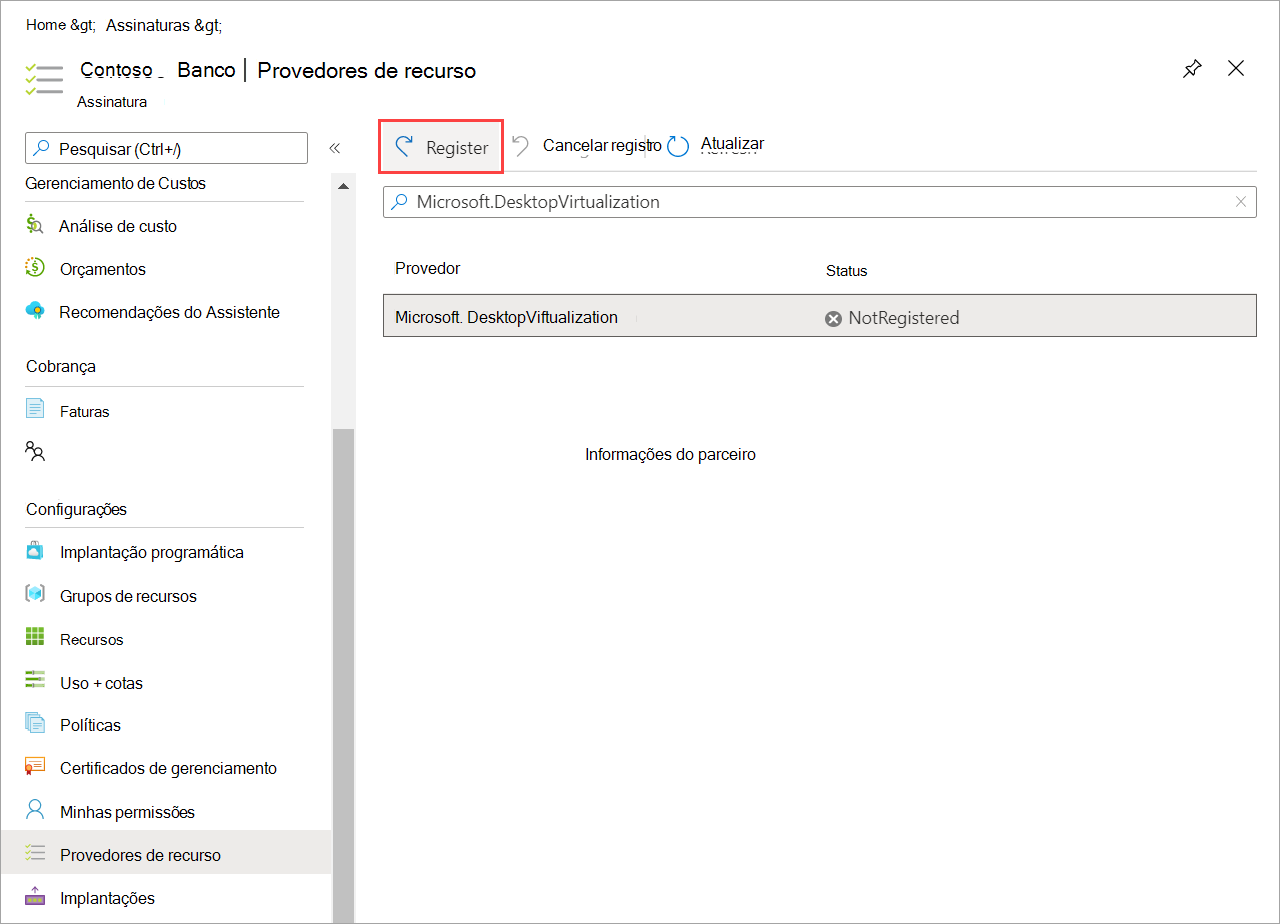Sort by the Provedor column header

[427, 268]
